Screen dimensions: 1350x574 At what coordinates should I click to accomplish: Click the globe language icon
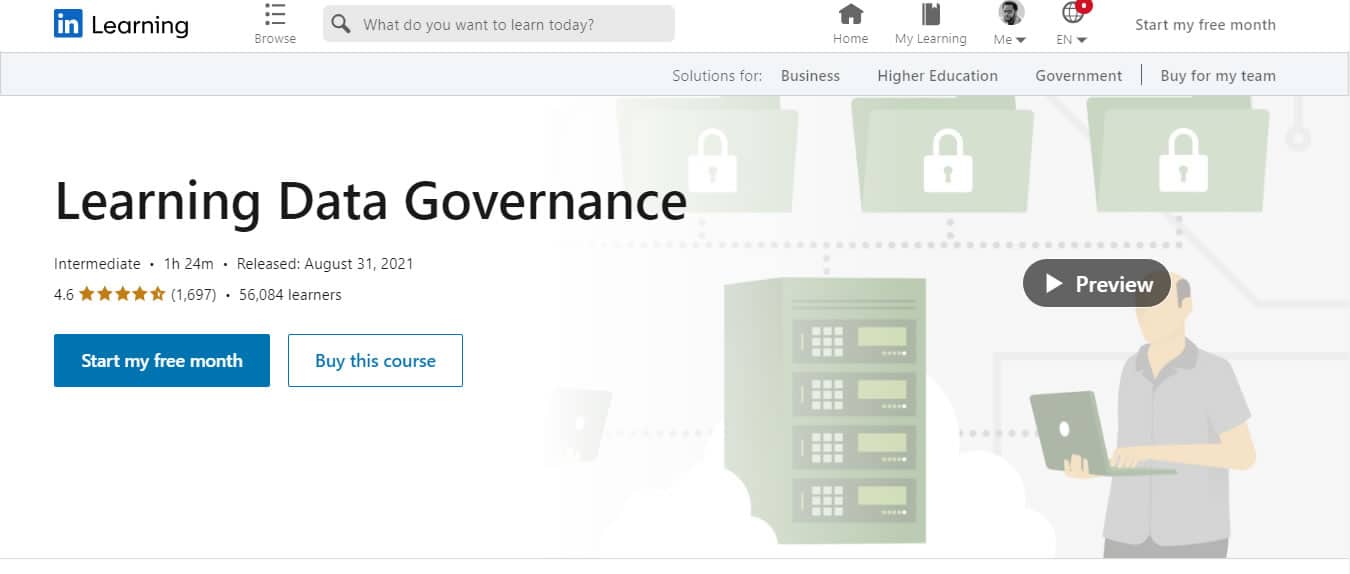[x=1073, y=13]
